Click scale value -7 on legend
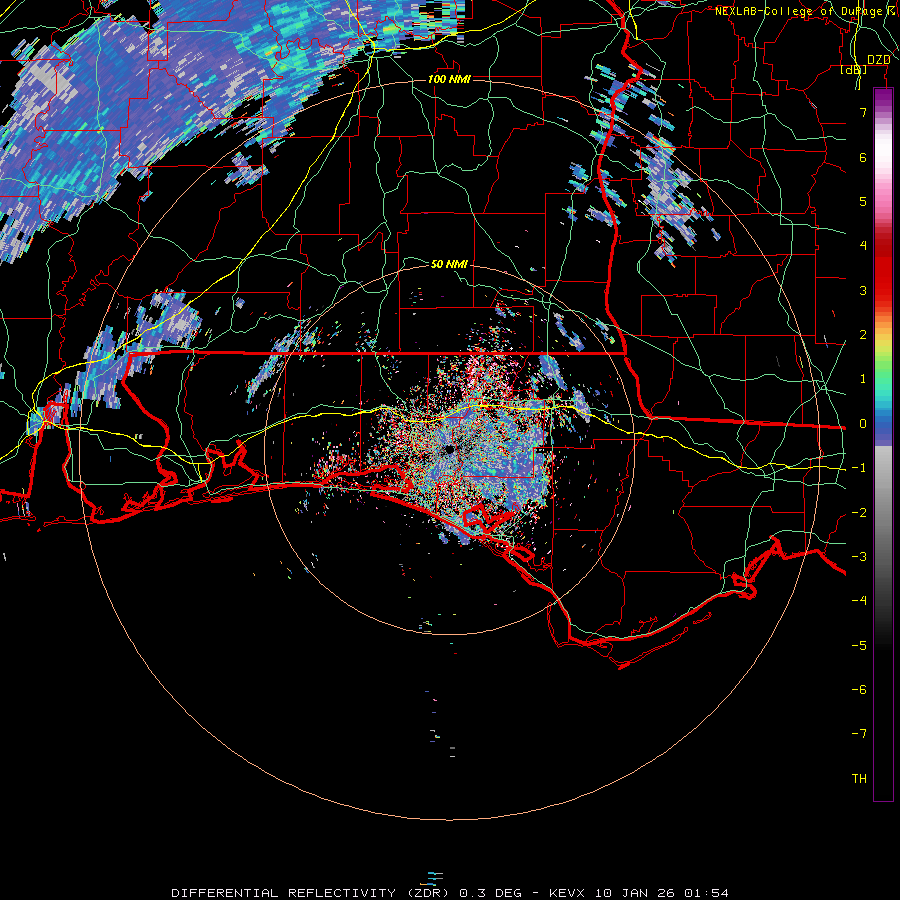Viewport: 900px width, 900px height. [x=859, y=734]
